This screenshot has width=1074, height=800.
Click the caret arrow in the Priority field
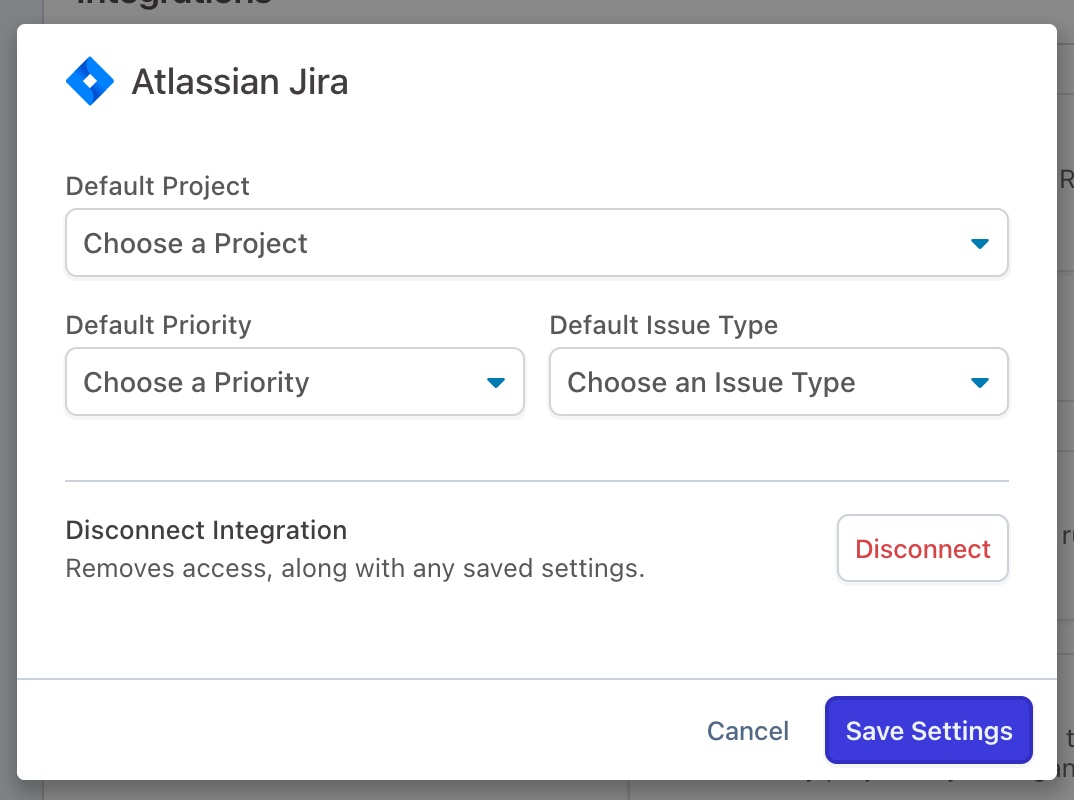tap(496, 383)
